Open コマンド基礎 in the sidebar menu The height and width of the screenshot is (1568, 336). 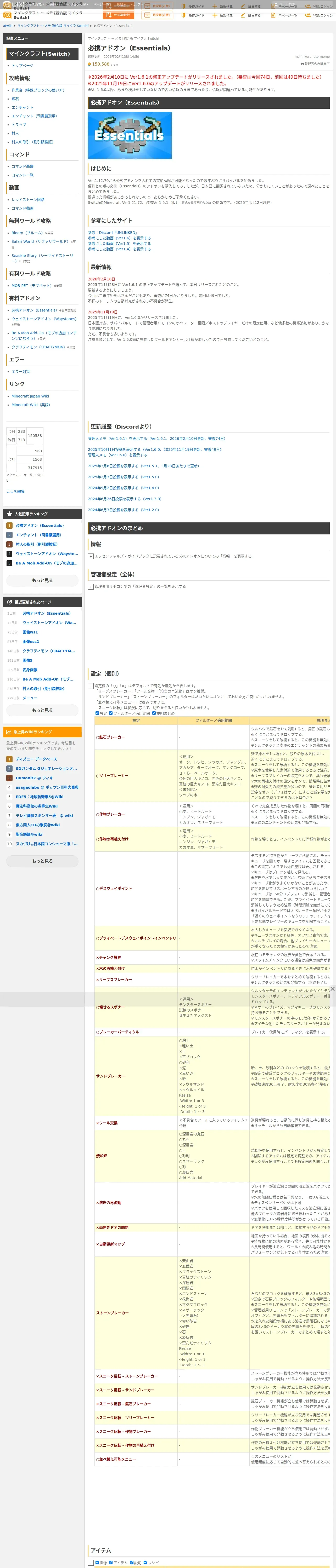point(23,166)
